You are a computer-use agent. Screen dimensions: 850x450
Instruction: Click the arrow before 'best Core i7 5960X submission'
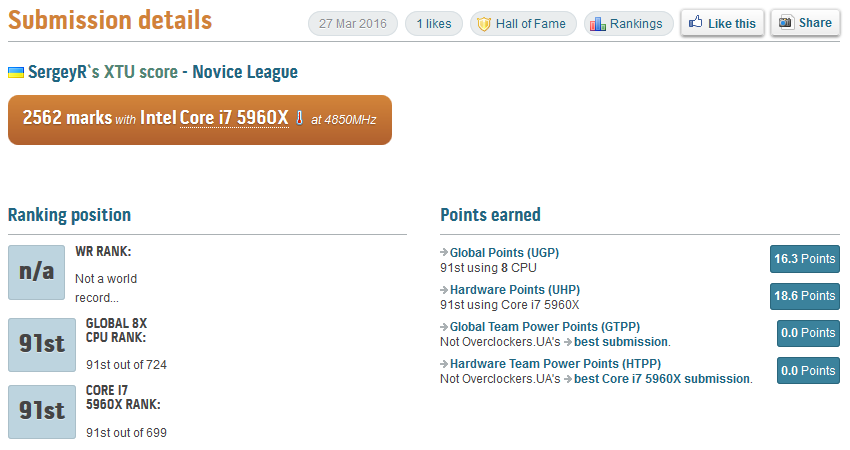coord(568,378)
